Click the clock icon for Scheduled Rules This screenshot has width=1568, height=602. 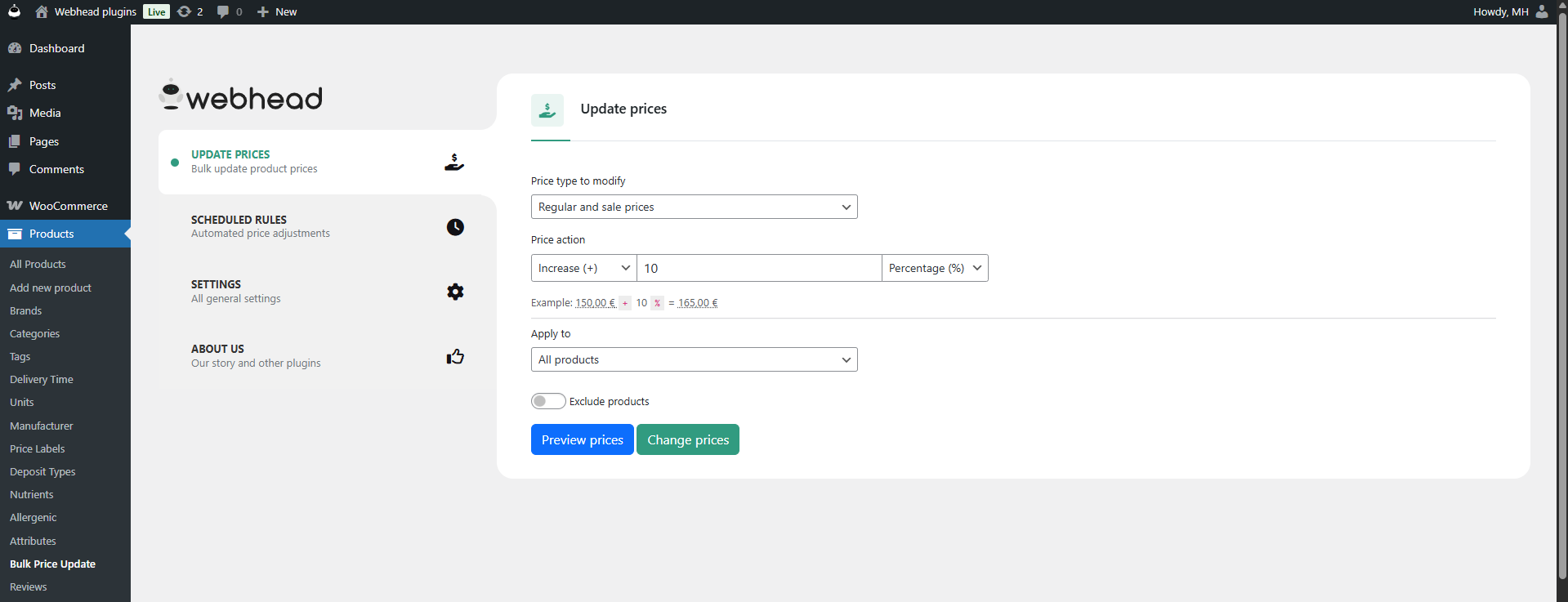455,227
